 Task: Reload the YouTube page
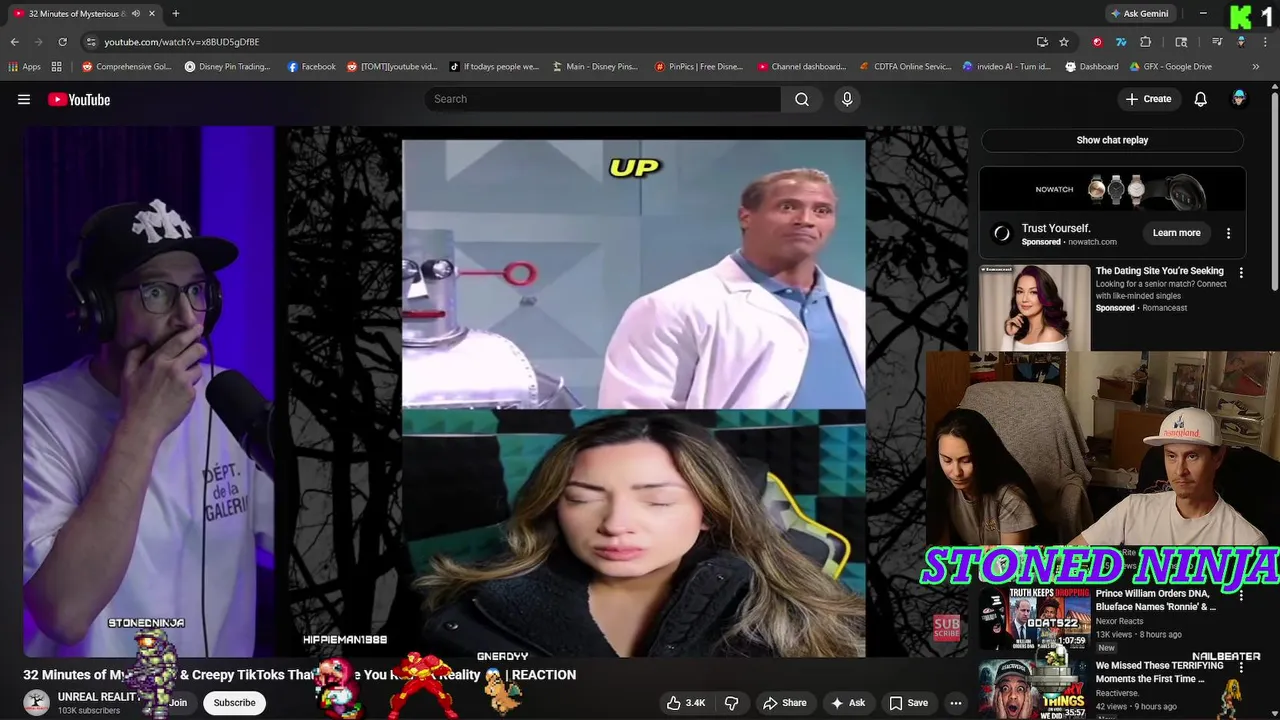click(x=62, y=42)
